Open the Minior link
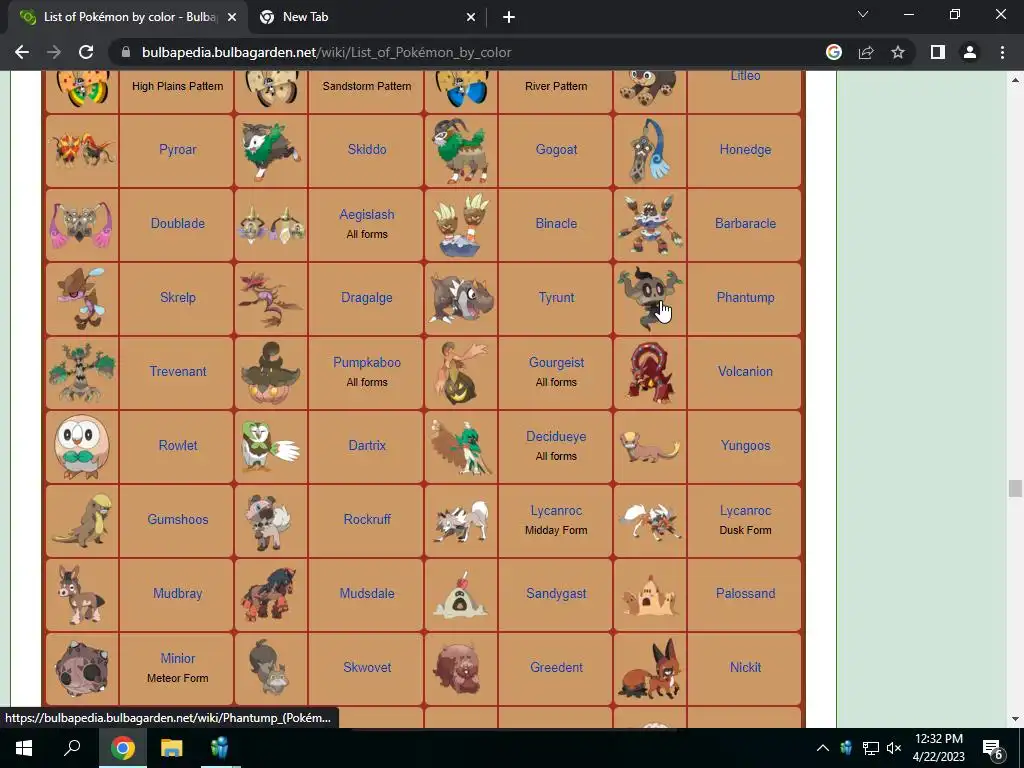The height and width of the screenshot is (768, 1024). pos(178,658)
